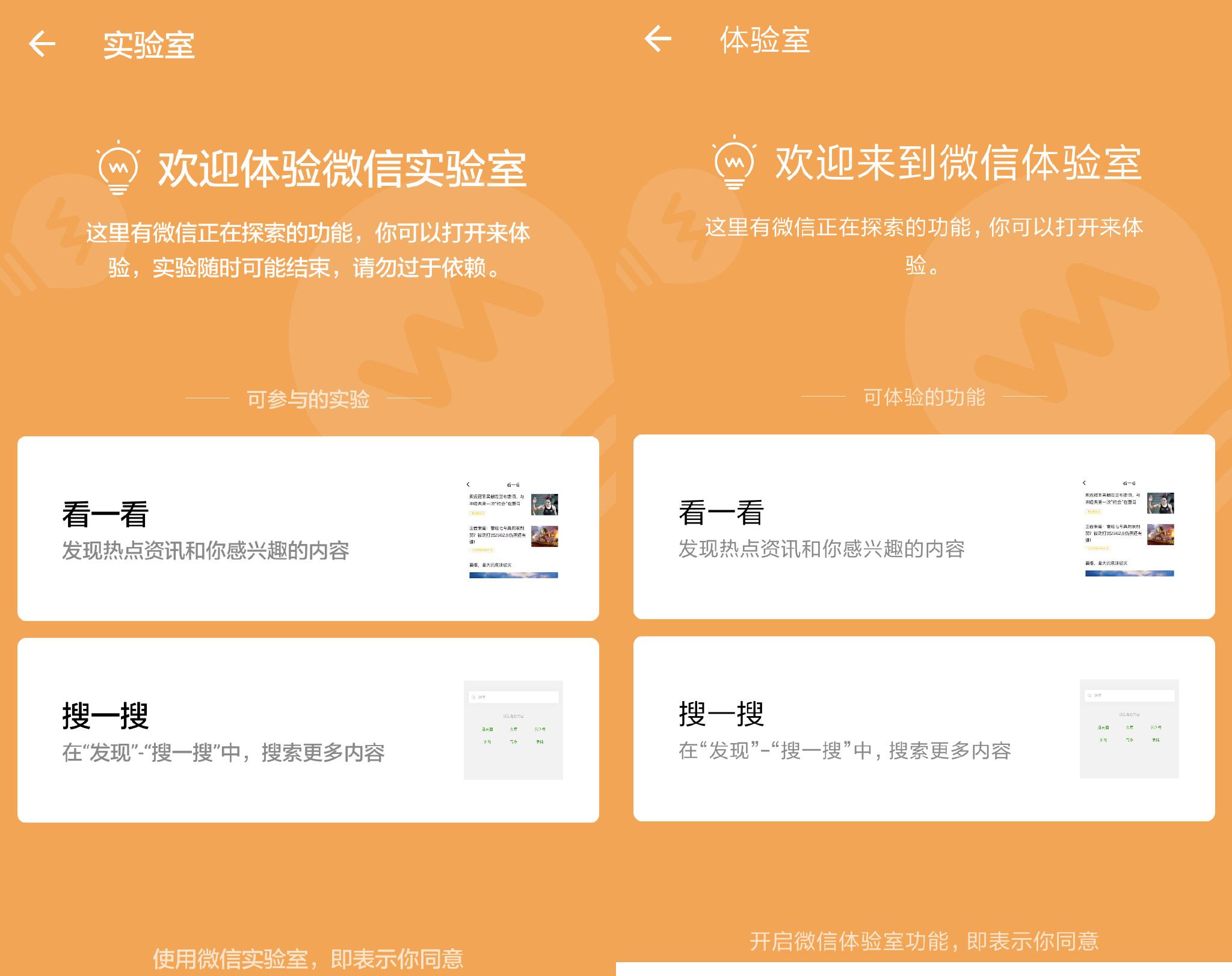Open 搜一搜 card under 可参与的实验
The width and height of the screenshot is (1232, 976).
308,730
